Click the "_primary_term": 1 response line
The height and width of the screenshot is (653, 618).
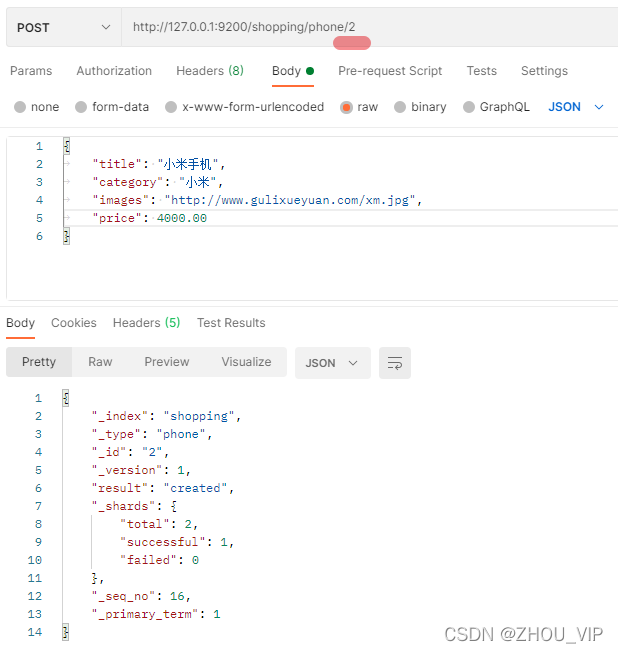156,614
